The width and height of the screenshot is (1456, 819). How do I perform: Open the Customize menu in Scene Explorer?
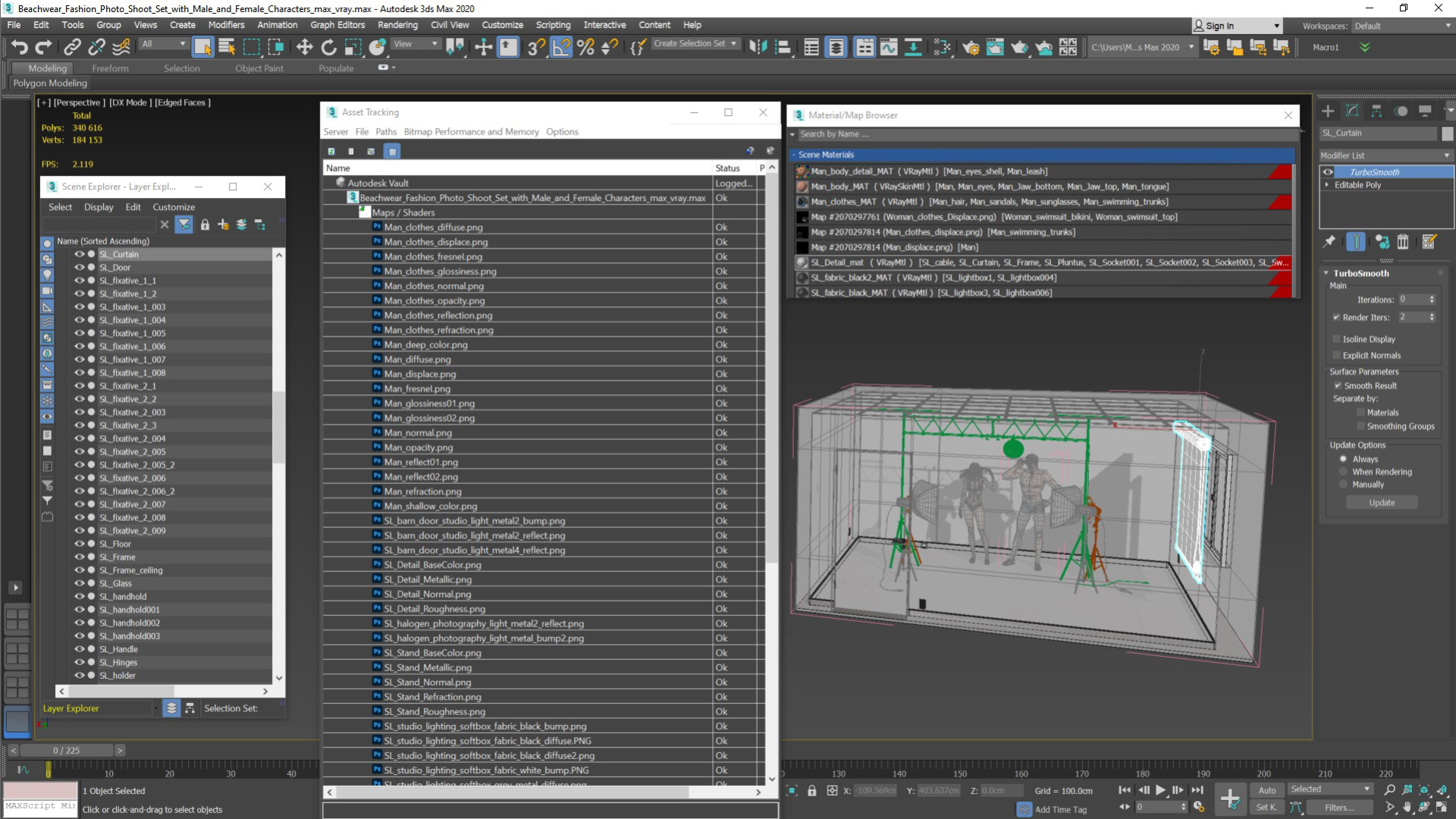[x=174, y=207]
